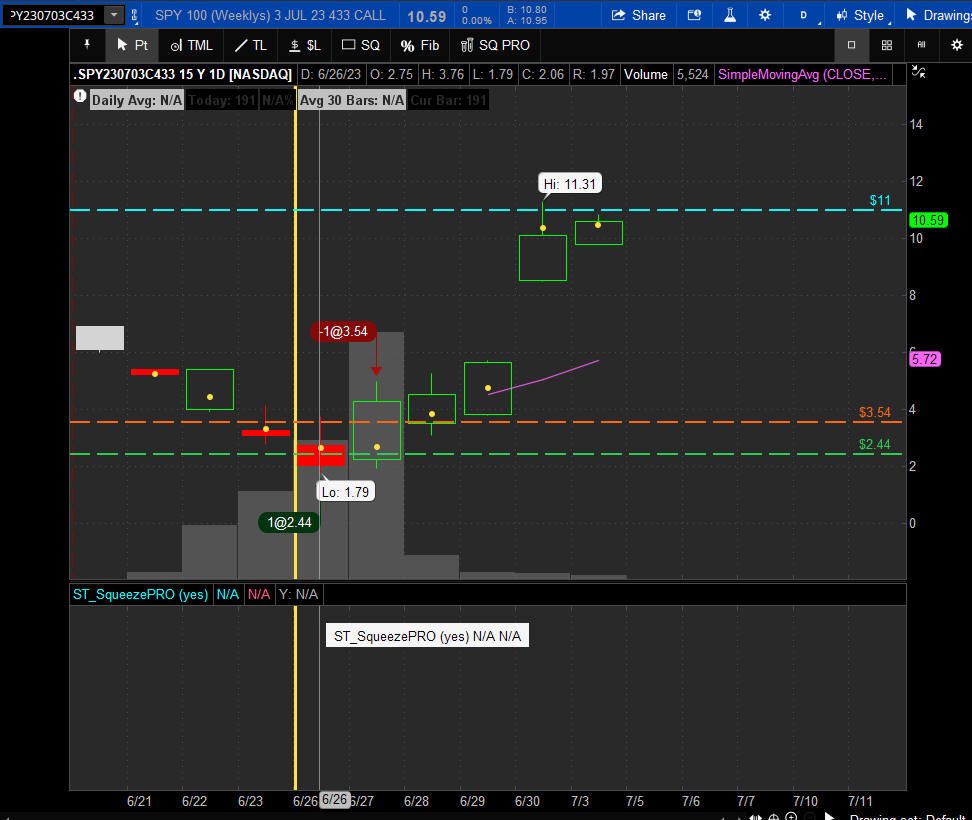Click last price 10.59 in top bar
Screen dimensions: 972x820
(426, 16)
